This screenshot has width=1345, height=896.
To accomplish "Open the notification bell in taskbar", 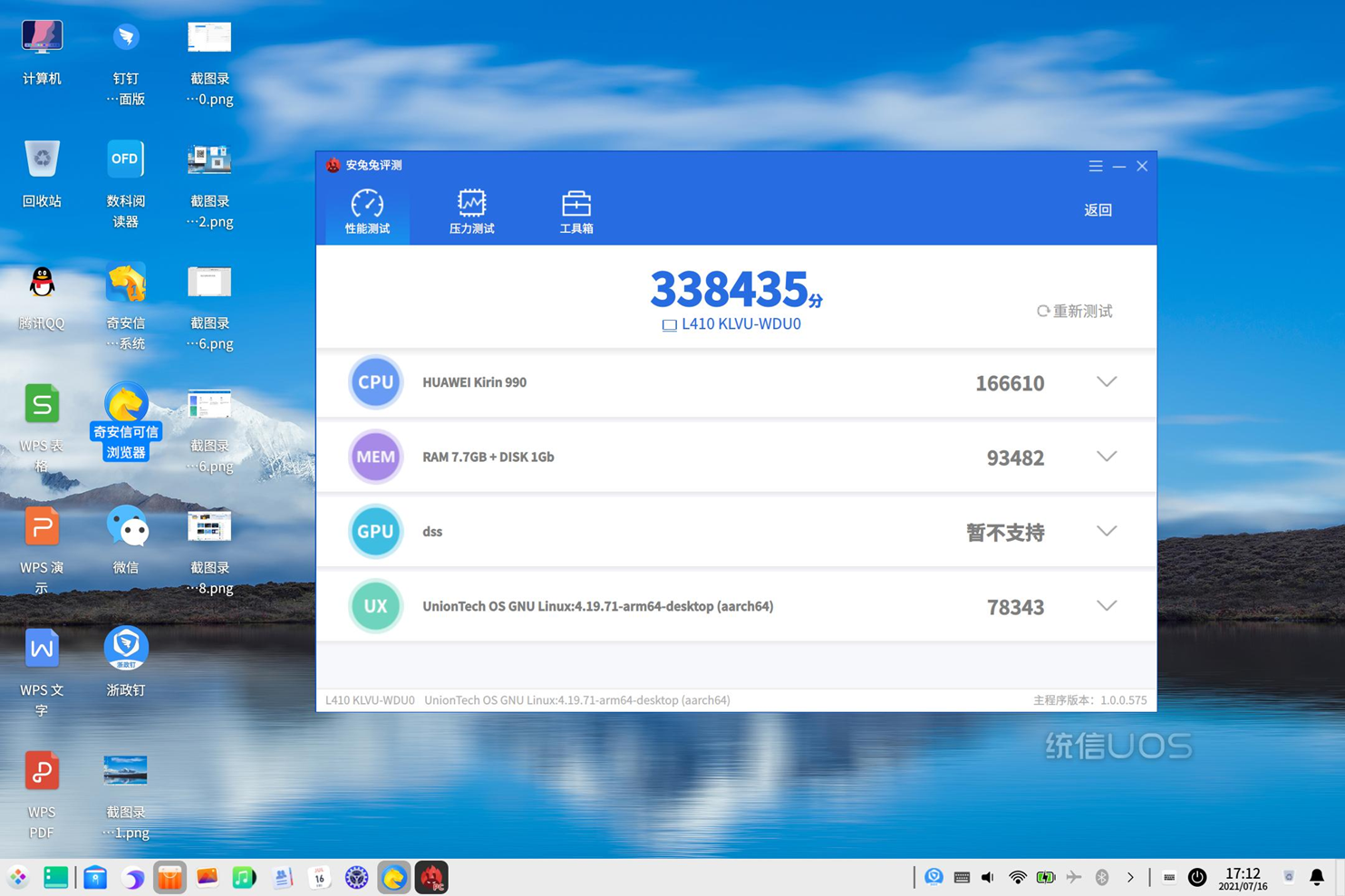I will tap(1317, 877).
